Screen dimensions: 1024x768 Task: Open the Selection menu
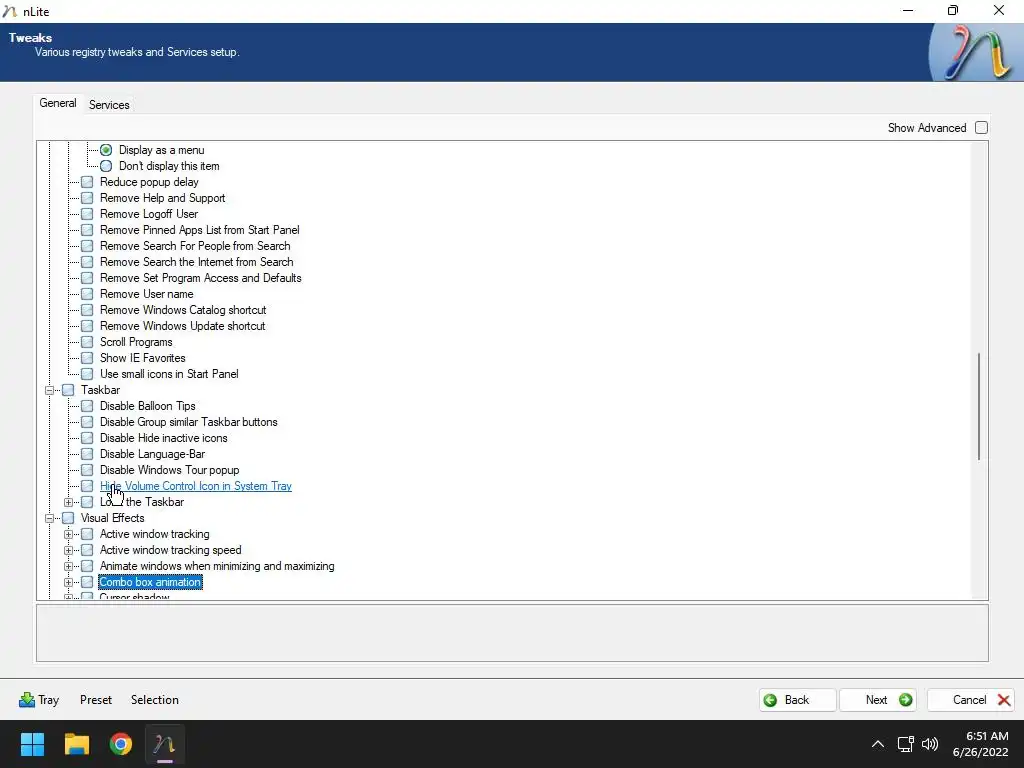coord(155,699)
